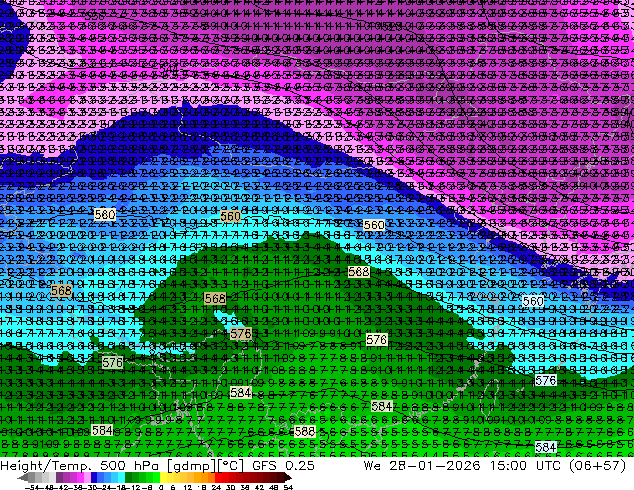This screenshot has height=490, width=634.
Task: Click the '[°C]' unit label in the title
Action: pos(231,466)
